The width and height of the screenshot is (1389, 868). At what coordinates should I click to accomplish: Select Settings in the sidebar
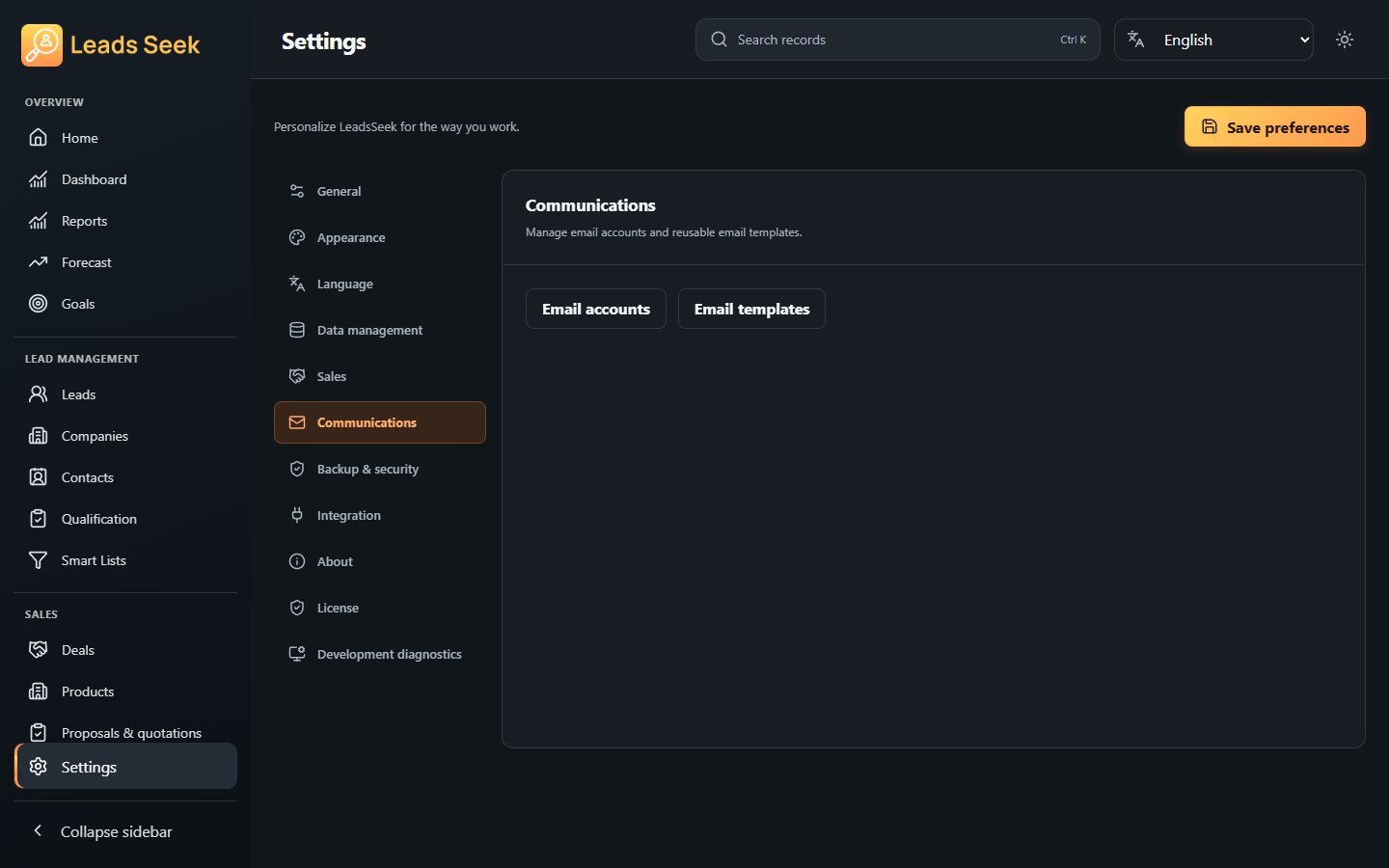(x=125, y=767)
